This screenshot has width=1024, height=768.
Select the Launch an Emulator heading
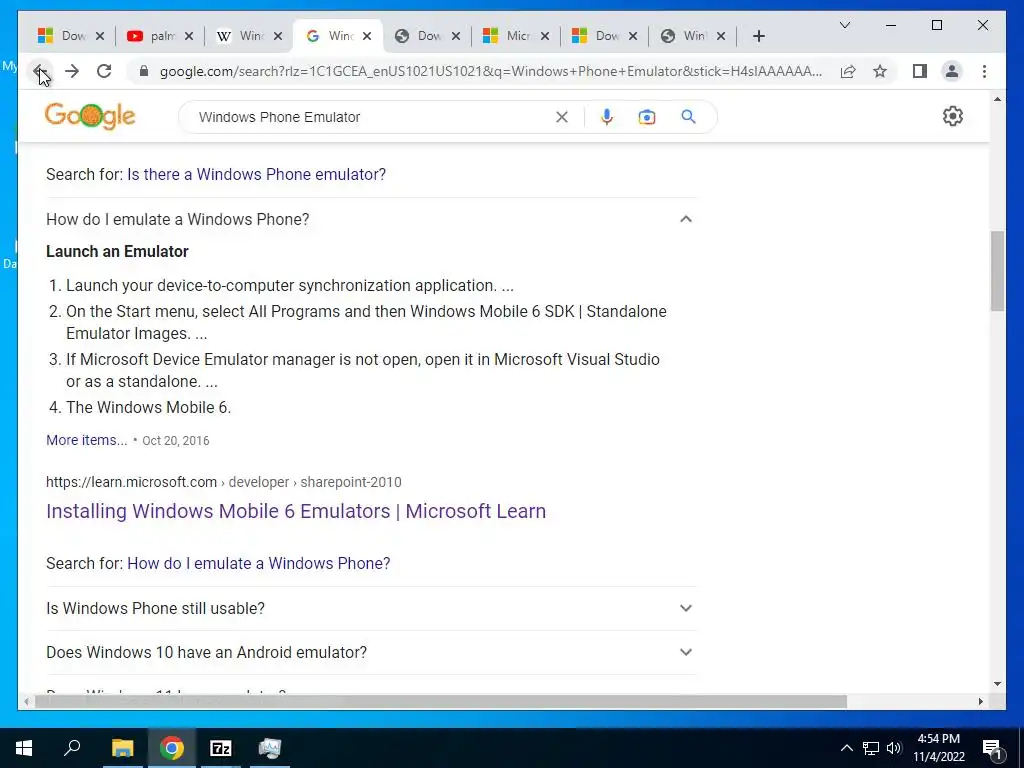point(117,251)
